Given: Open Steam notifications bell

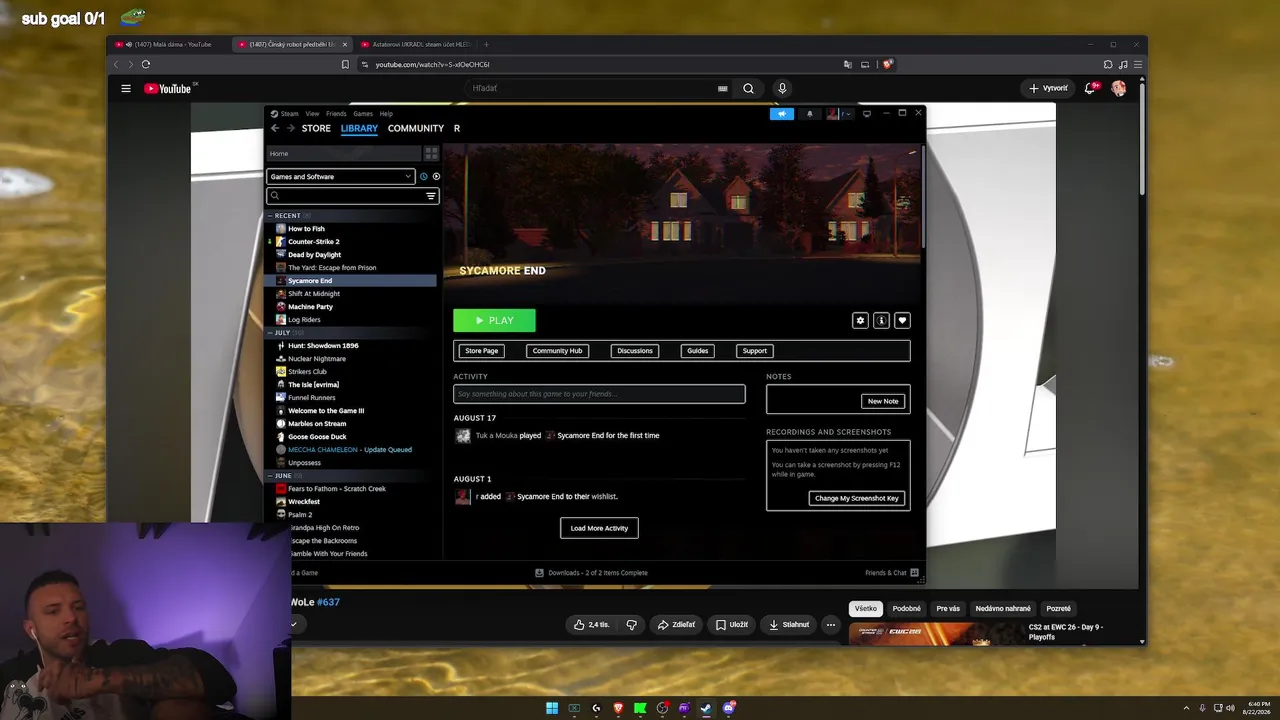Looking at the screenshot, I should pos(810,114).
